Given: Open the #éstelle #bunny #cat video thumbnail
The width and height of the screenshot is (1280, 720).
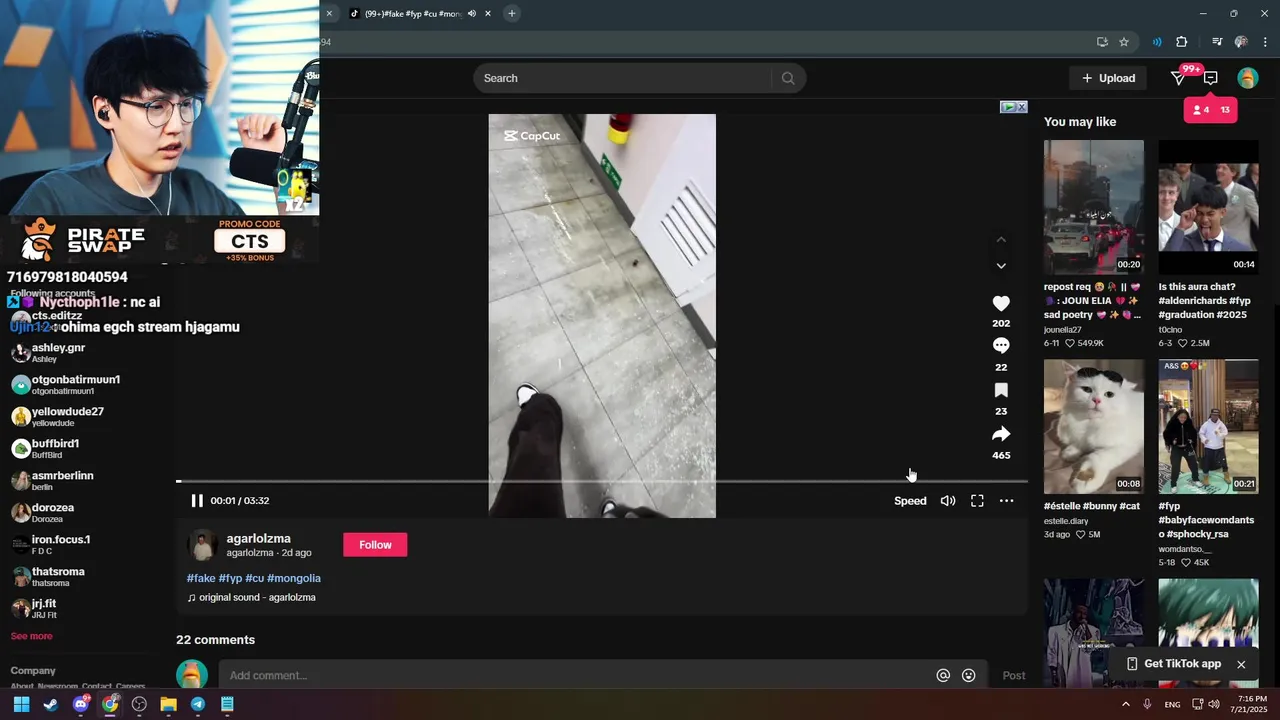Looking at the screenshot, I should (x=1094, y=426).
